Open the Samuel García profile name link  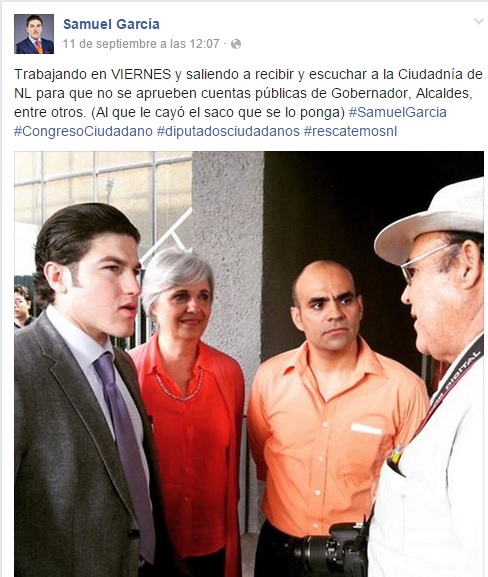click(111, 24)
